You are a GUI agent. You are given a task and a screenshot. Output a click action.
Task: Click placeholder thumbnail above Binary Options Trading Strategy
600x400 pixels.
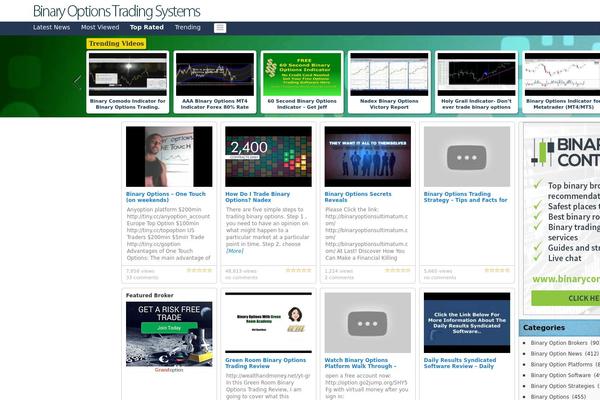pos(467,157)
